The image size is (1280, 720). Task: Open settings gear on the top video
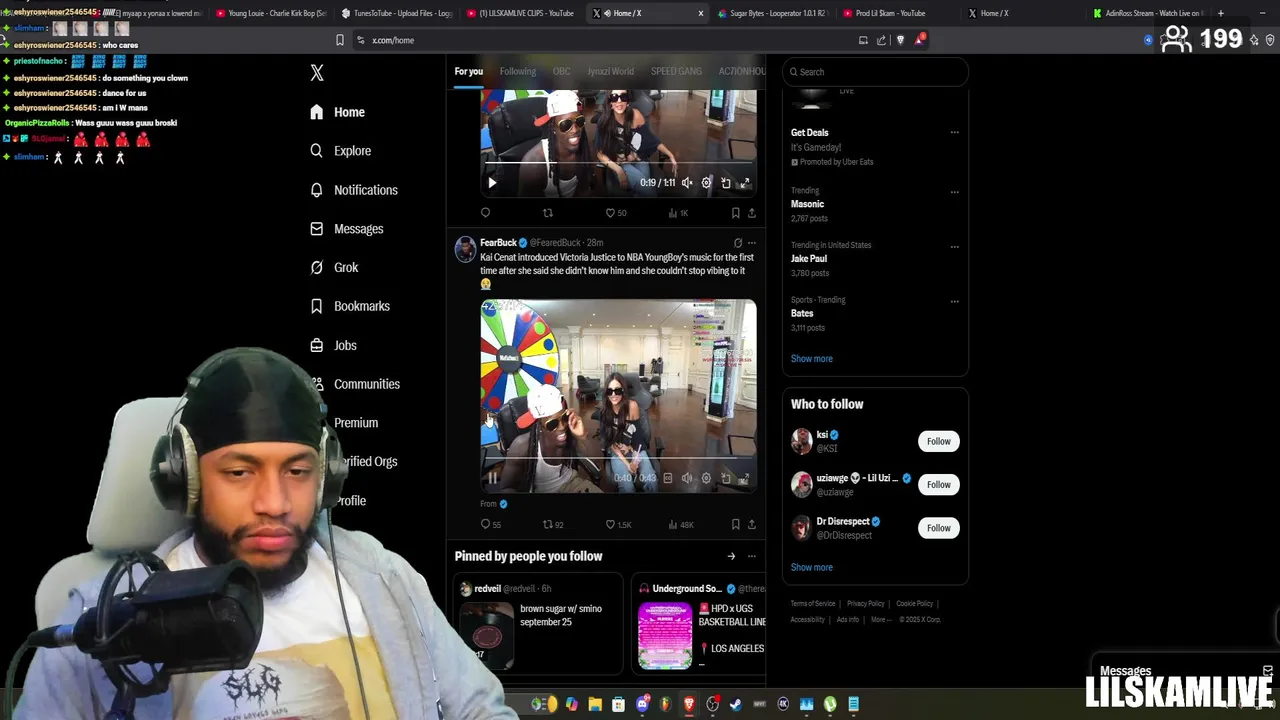[x=706, y=183]
